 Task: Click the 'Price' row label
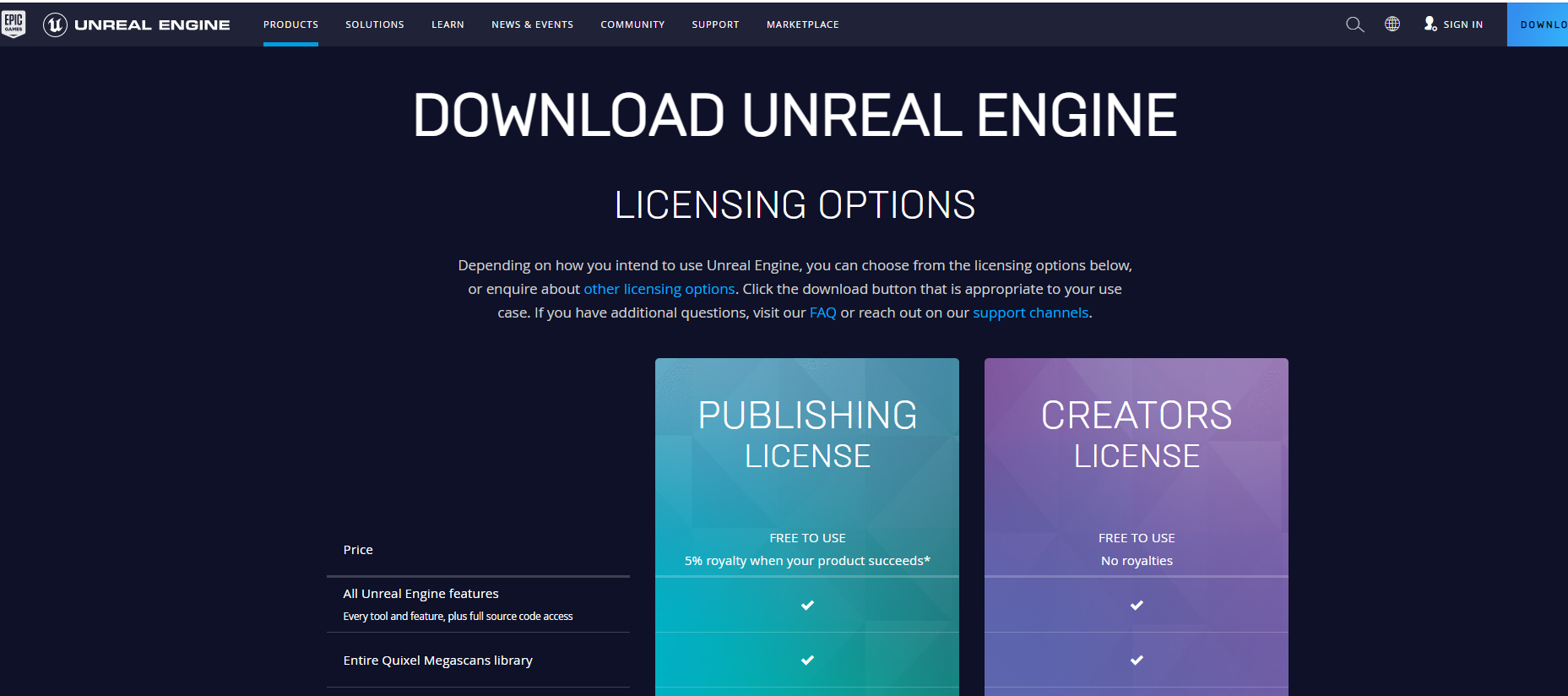358,550
